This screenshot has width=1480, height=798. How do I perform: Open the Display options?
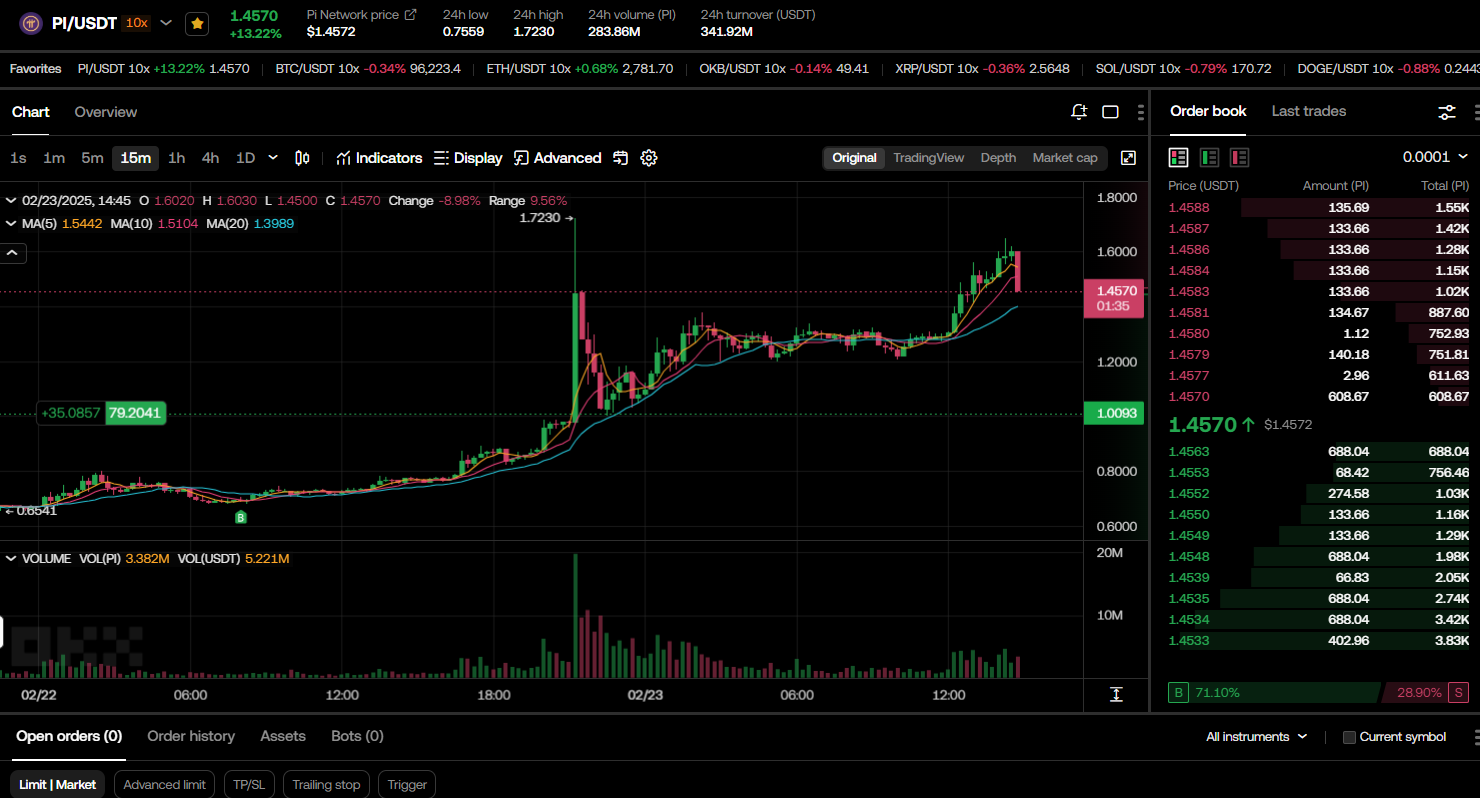(468, 158)
